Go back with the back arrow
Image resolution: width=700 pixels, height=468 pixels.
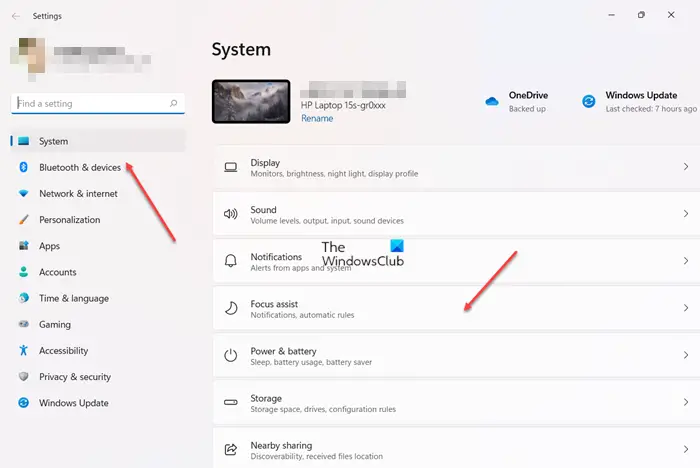[16, 16]
